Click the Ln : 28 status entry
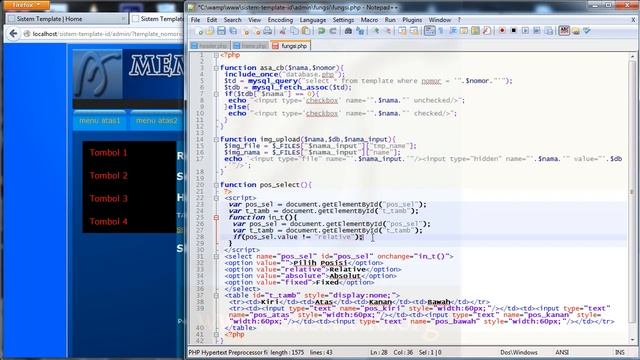Viewport: 640px width, 360px height. coord(379,352)
